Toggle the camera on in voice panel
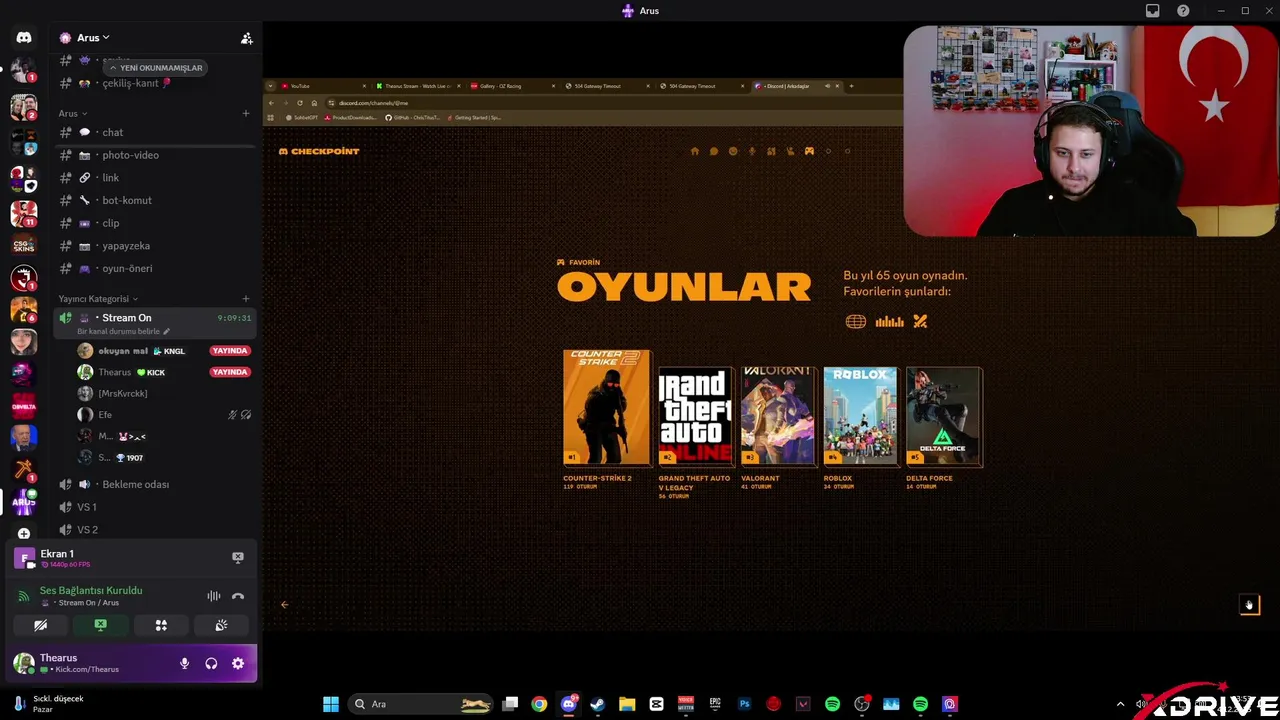1280x720 pixels. pos(40,625)
